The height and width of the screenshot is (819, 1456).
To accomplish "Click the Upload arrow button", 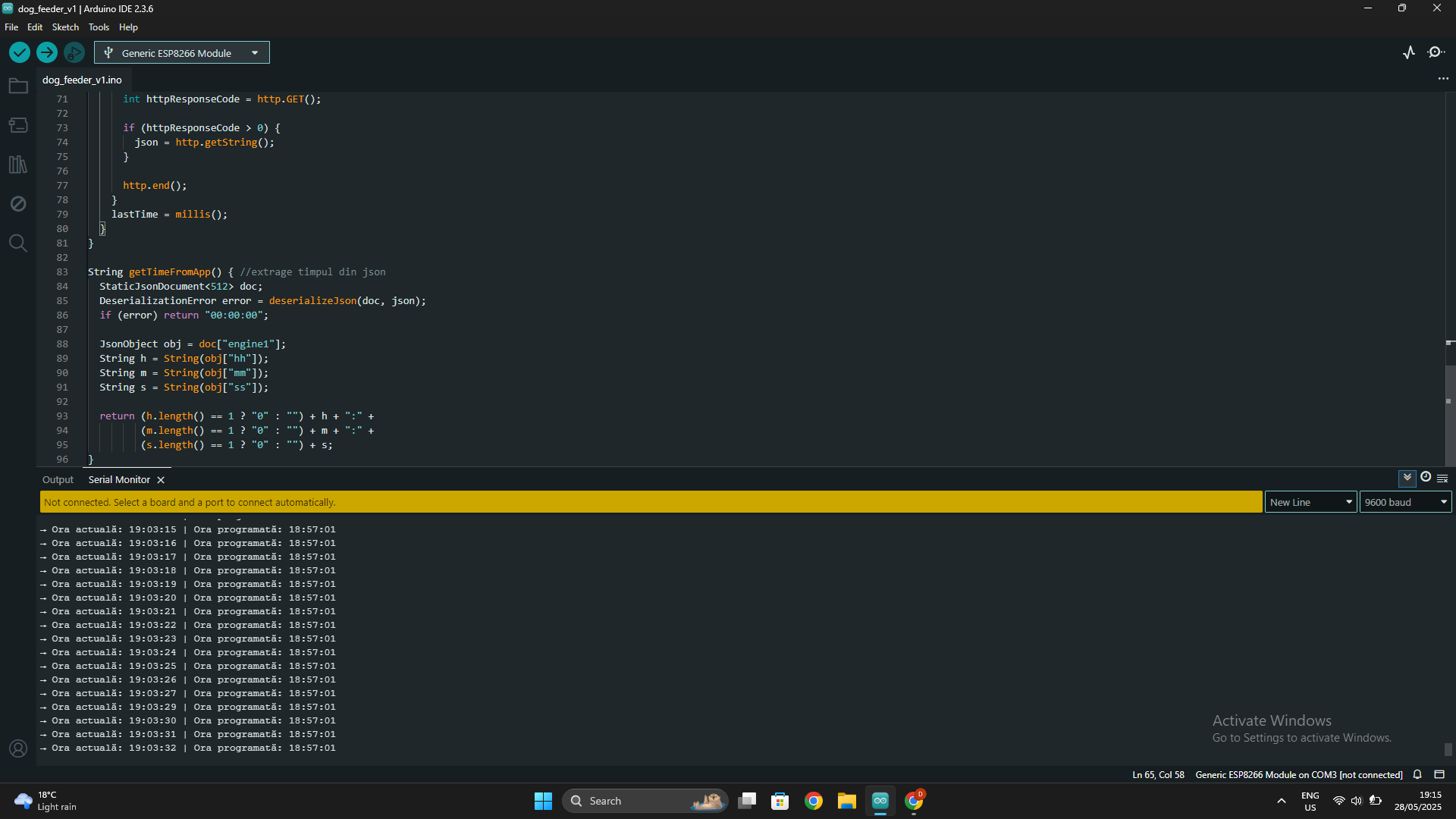I will [46, 52].
